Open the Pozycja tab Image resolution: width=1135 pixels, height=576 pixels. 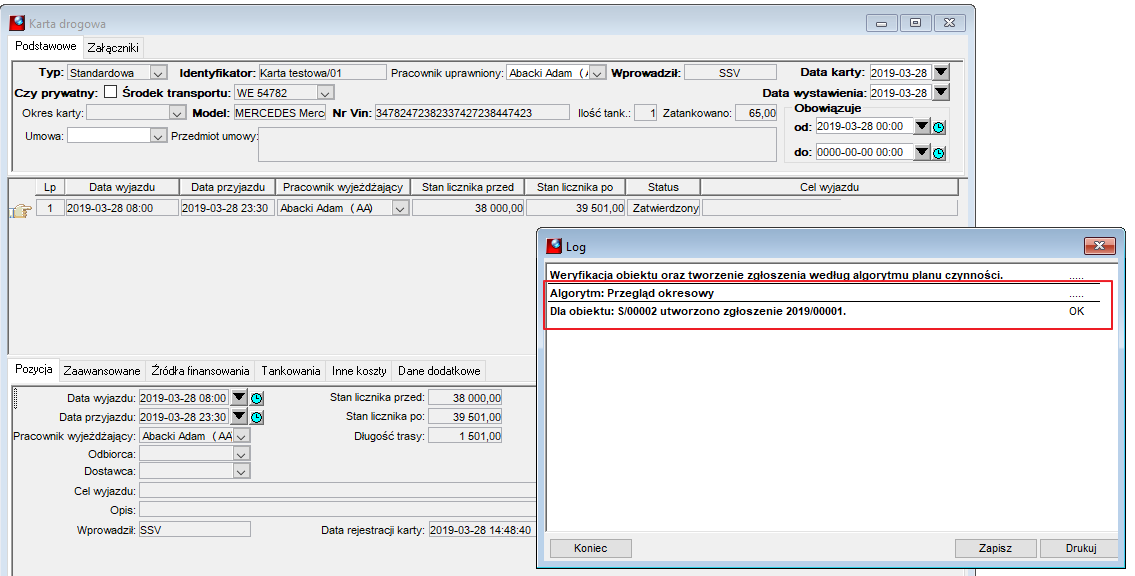tap(34, 369)
